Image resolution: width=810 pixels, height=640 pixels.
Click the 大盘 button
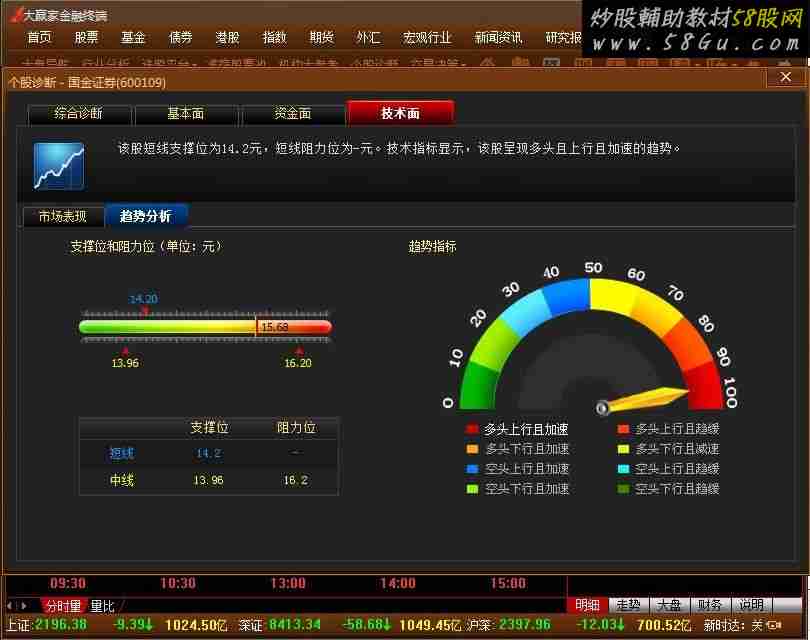tap(669, 605)
